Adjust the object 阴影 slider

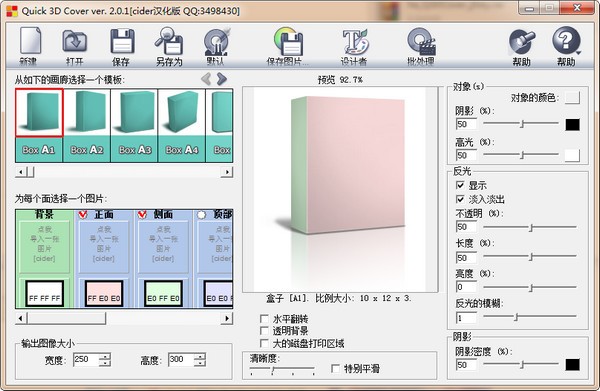click(521, 124)
